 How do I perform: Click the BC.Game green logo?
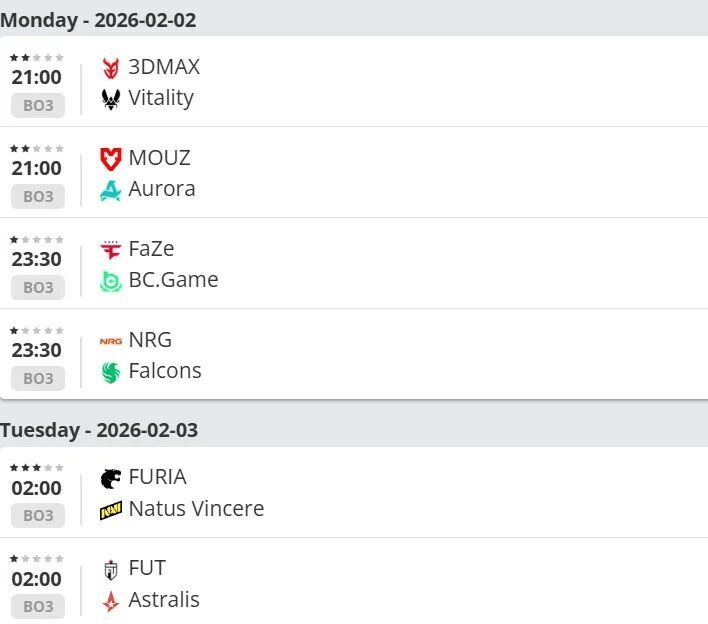tap(111, 281)
